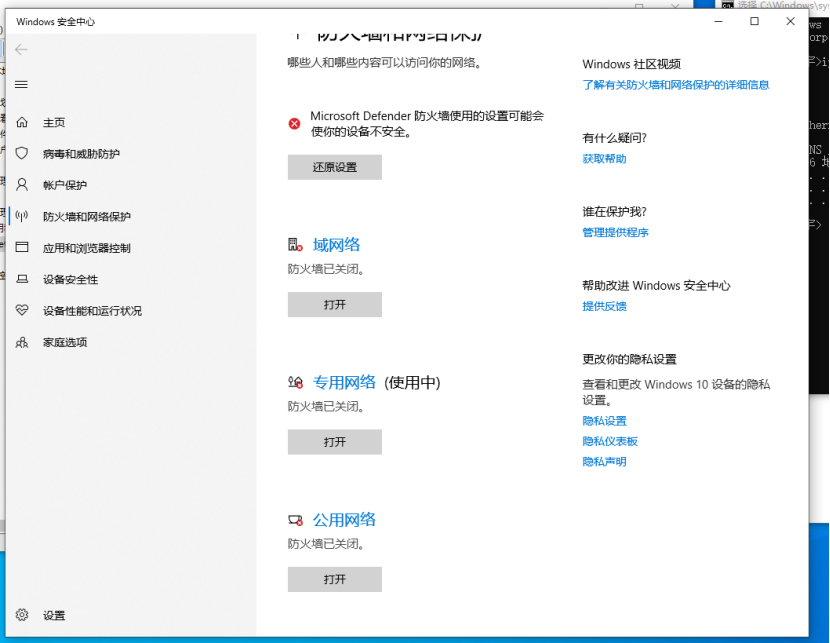830x643 pixels.
Task: Open 设备性能和运行状况 page
Action: pyautogui.click(x=92, y=311)
